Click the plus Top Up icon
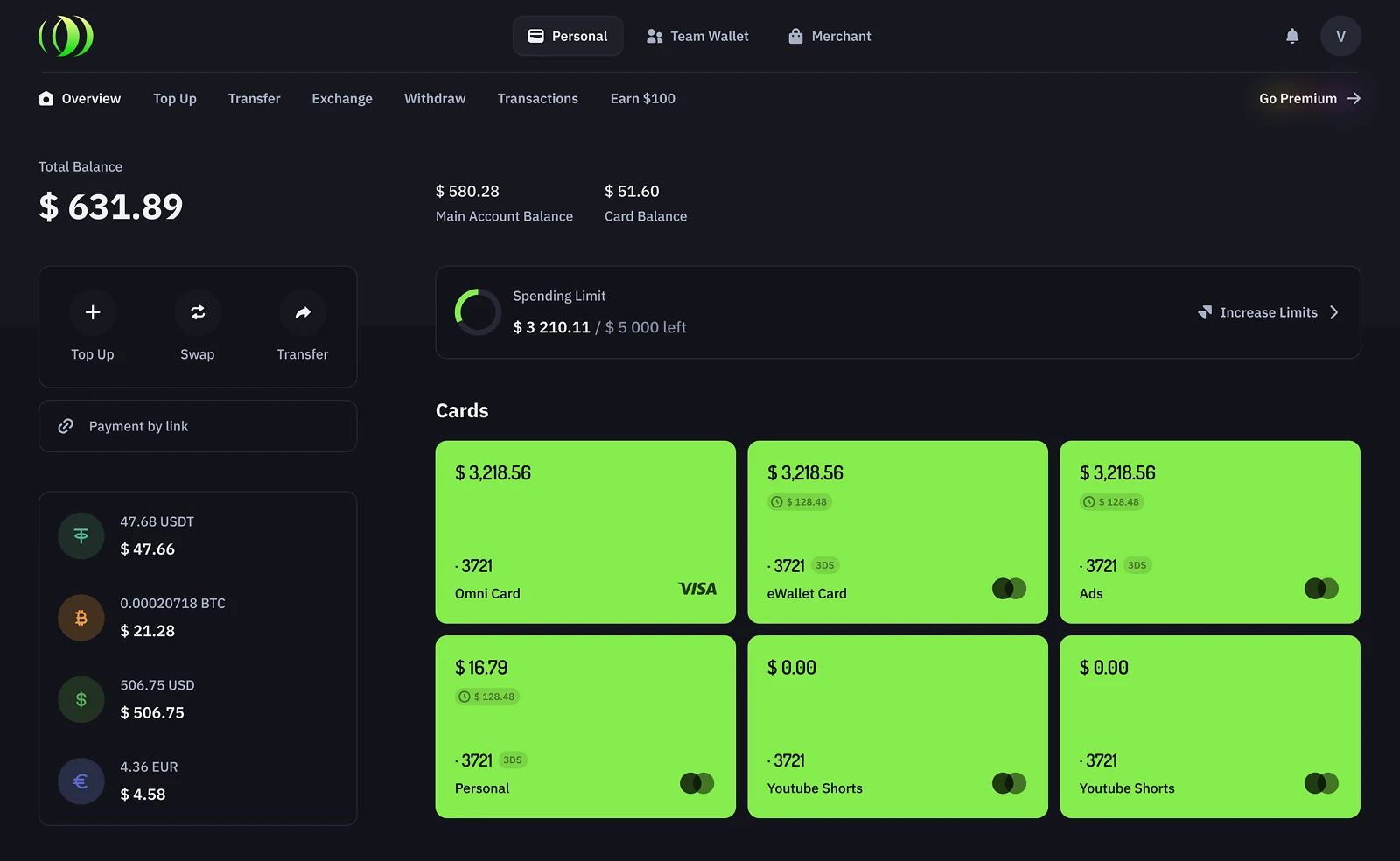 pyautogui.click(x=93, y=312)
